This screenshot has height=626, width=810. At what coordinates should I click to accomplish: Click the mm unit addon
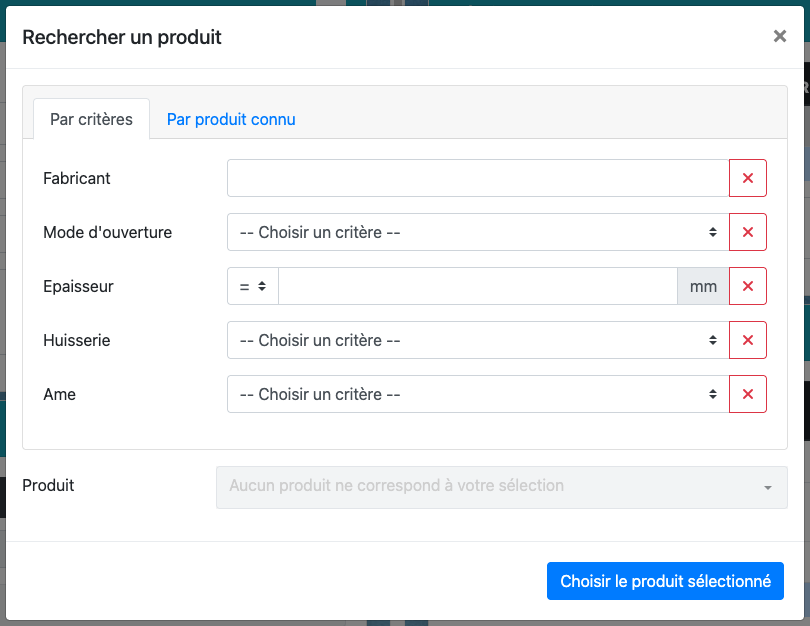tap(703, 286)
